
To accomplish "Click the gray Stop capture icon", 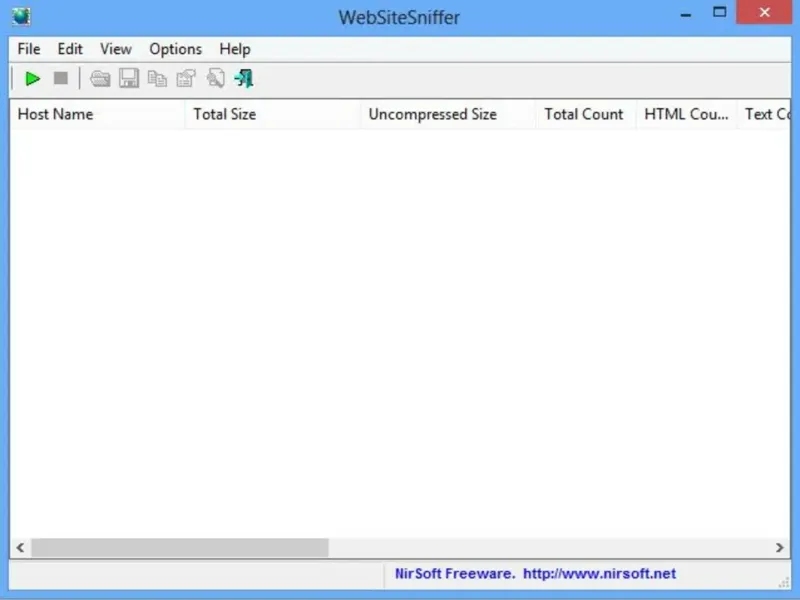I will (x=61, y=79).
